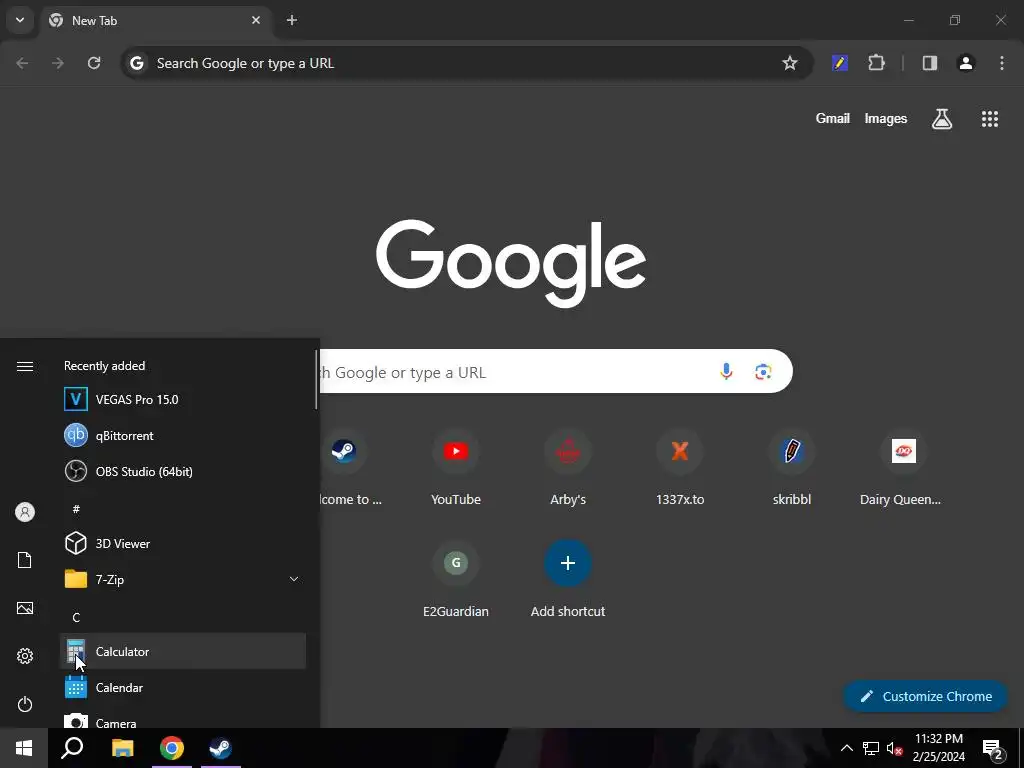Open the Search Labs flask icon
Image resolution: width=1024 pixels, height=768 pixels.
click(x=941, y=119)
